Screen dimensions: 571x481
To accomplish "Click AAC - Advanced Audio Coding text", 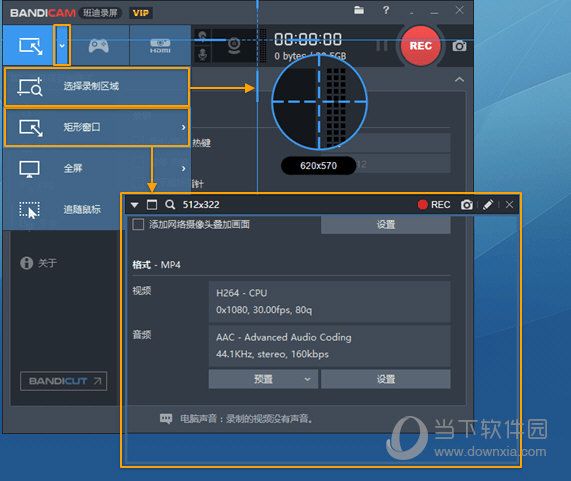I will (x=284, y=337).
